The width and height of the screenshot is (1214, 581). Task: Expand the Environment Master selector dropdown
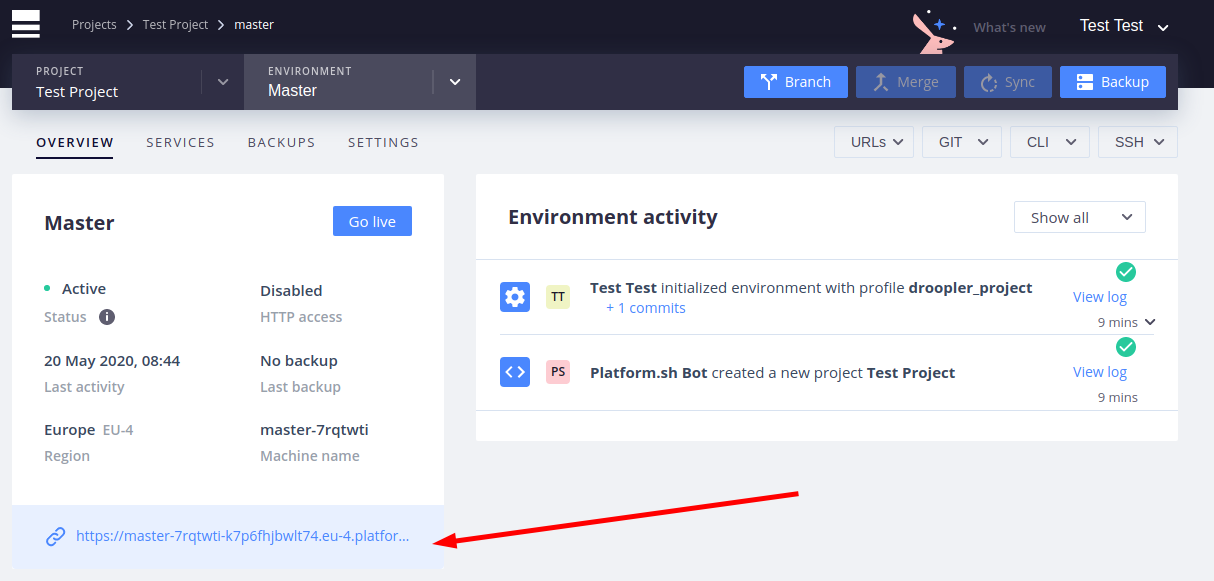[x=455, y=82]
